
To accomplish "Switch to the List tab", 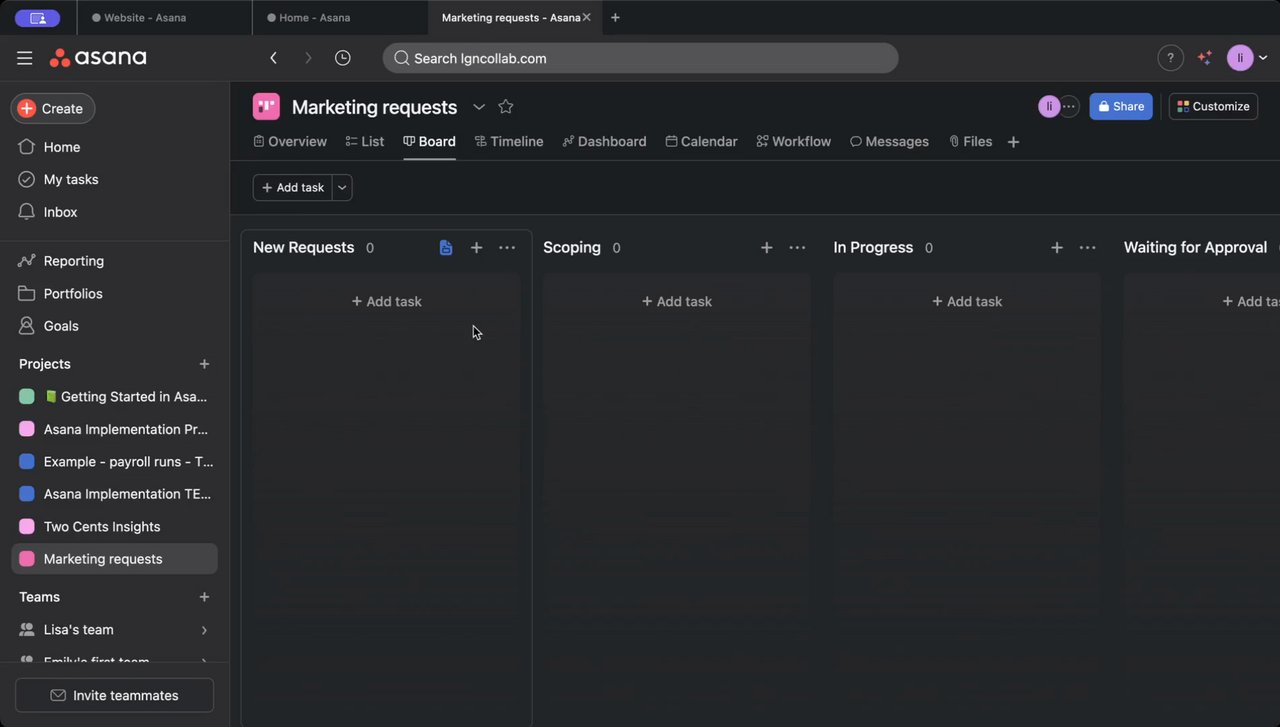I will tap(365, 142).
